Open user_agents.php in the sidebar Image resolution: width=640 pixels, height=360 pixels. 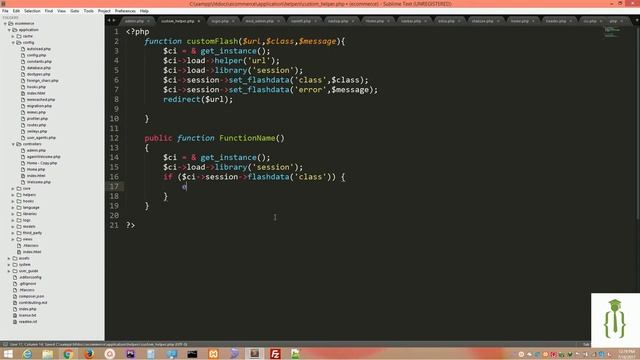pyautogui.click(x=41, y=138)
